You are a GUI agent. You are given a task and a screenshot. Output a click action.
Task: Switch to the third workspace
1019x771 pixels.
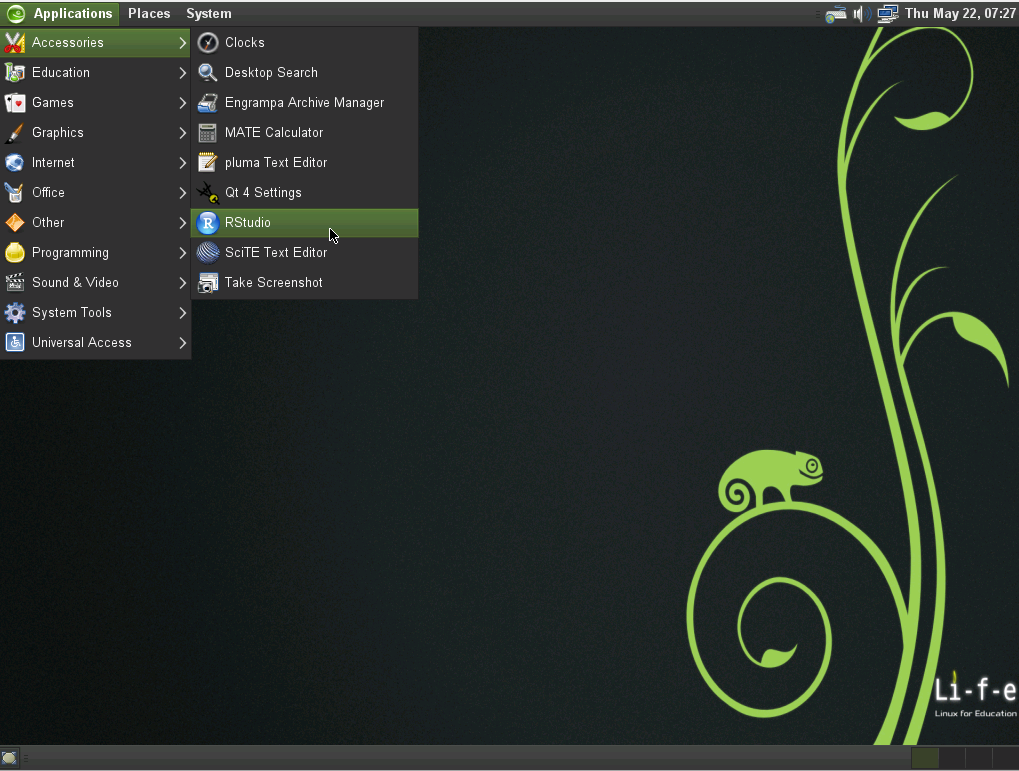(979, 758)
